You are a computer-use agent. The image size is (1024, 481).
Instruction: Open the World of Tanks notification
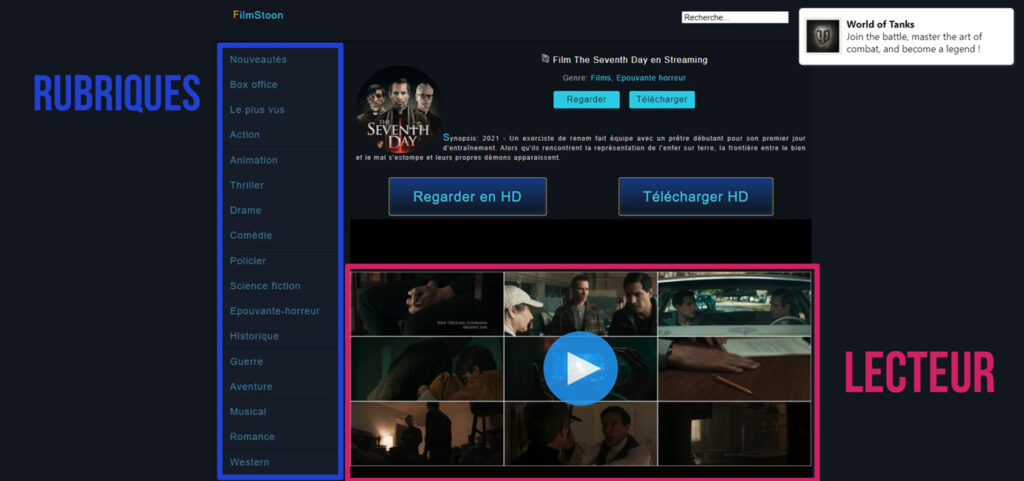point(906,37)
